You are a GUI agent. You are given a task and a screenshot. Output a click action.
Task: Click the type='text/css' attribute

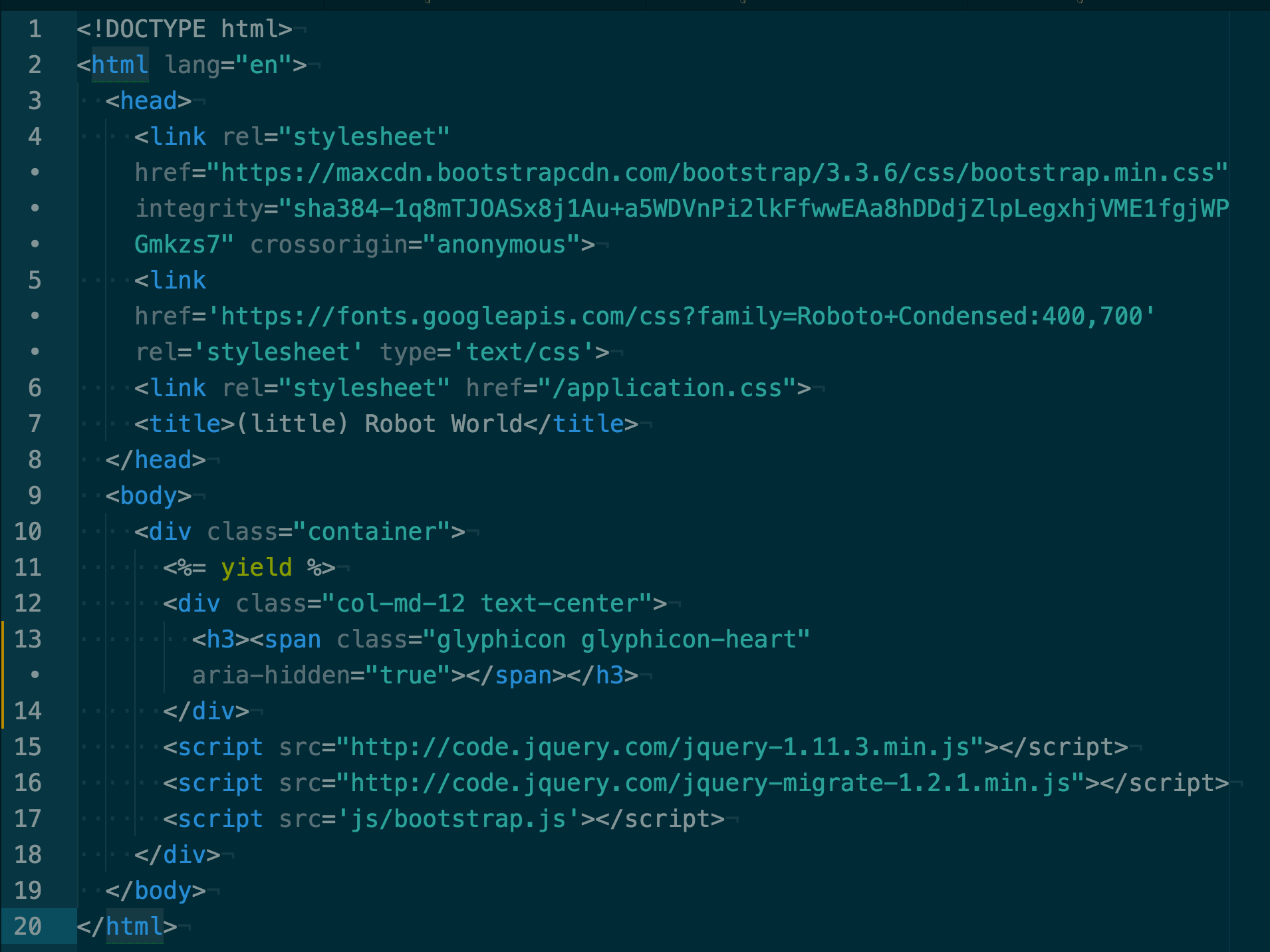point(487,352)
